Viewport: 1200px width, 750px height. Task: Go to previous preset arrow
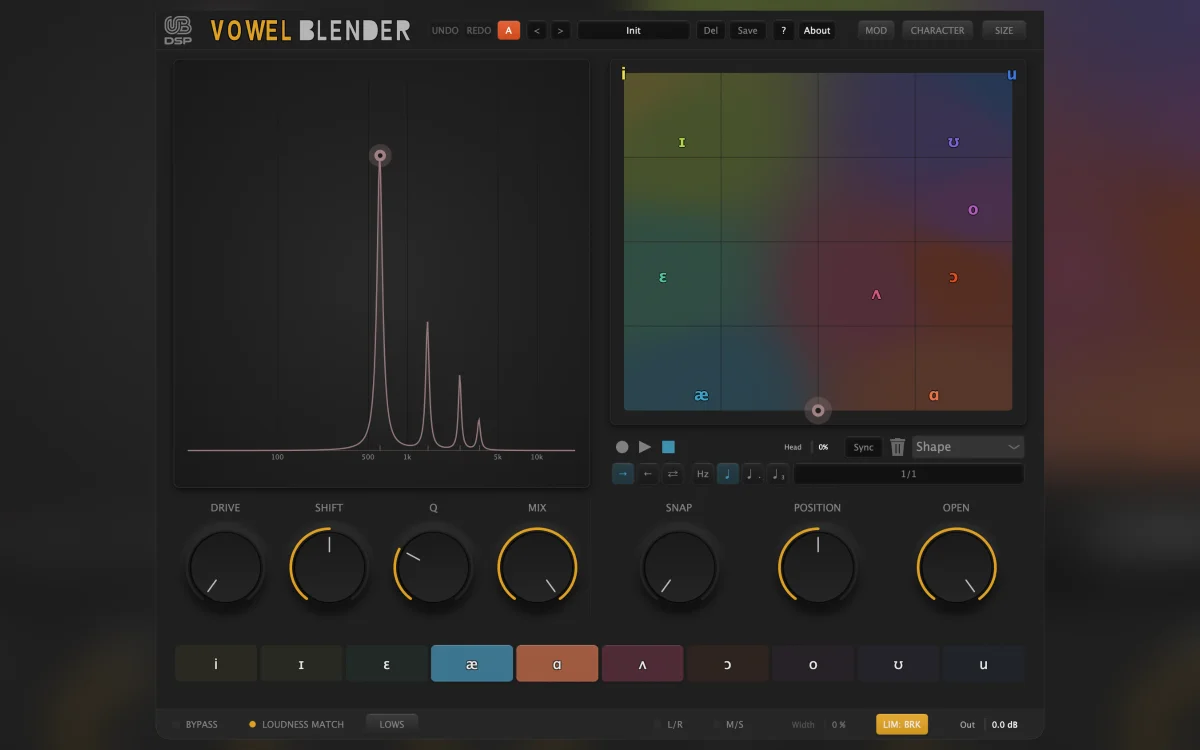[x=537, y=30]
